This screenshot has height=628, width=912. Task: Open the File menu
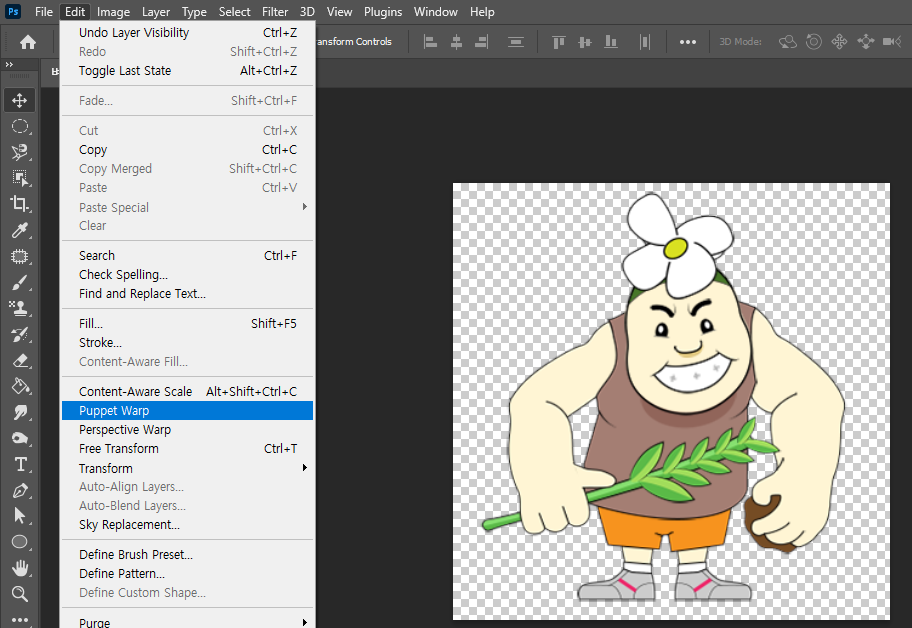coord(44,12)
